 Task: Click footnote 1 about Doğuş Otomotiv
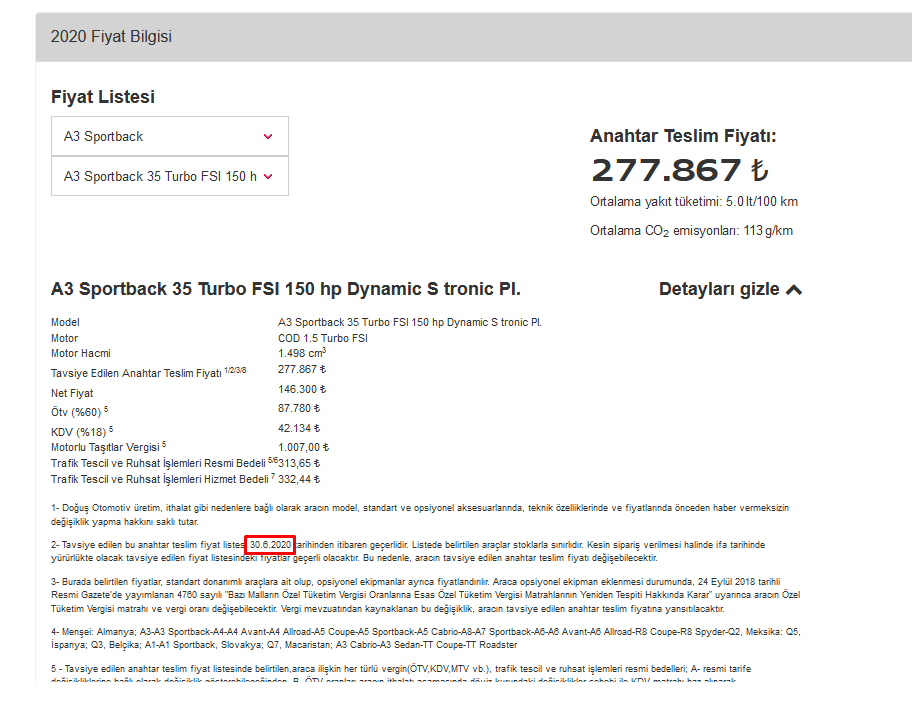420,515
